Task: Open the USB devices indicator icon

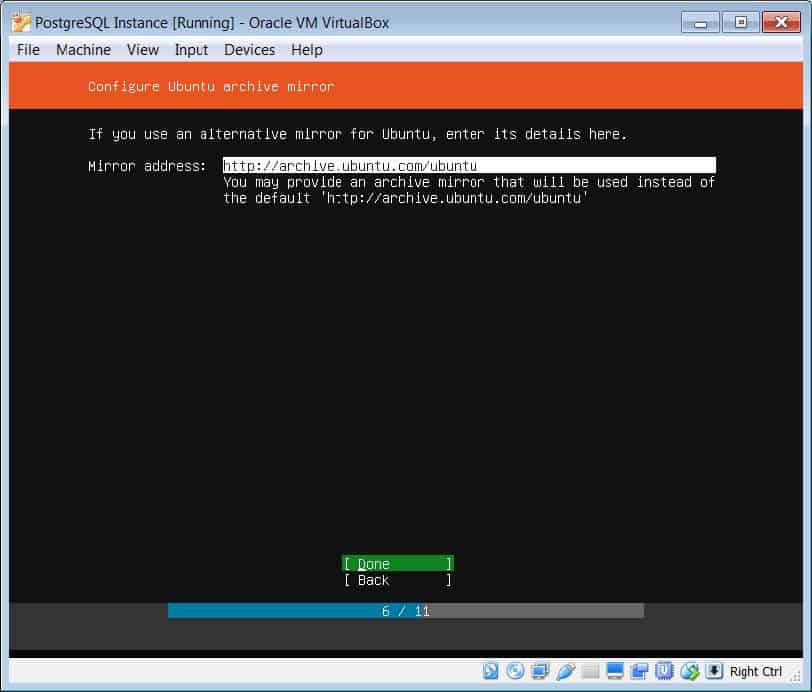Action: (564, 671)
